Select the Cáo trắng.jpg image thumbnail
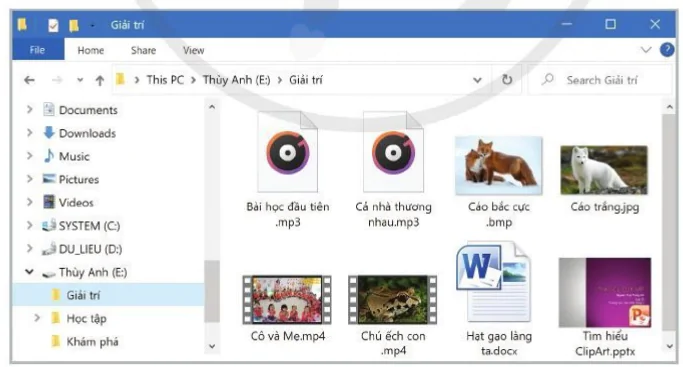683x367 pixels. coord(604,170)
